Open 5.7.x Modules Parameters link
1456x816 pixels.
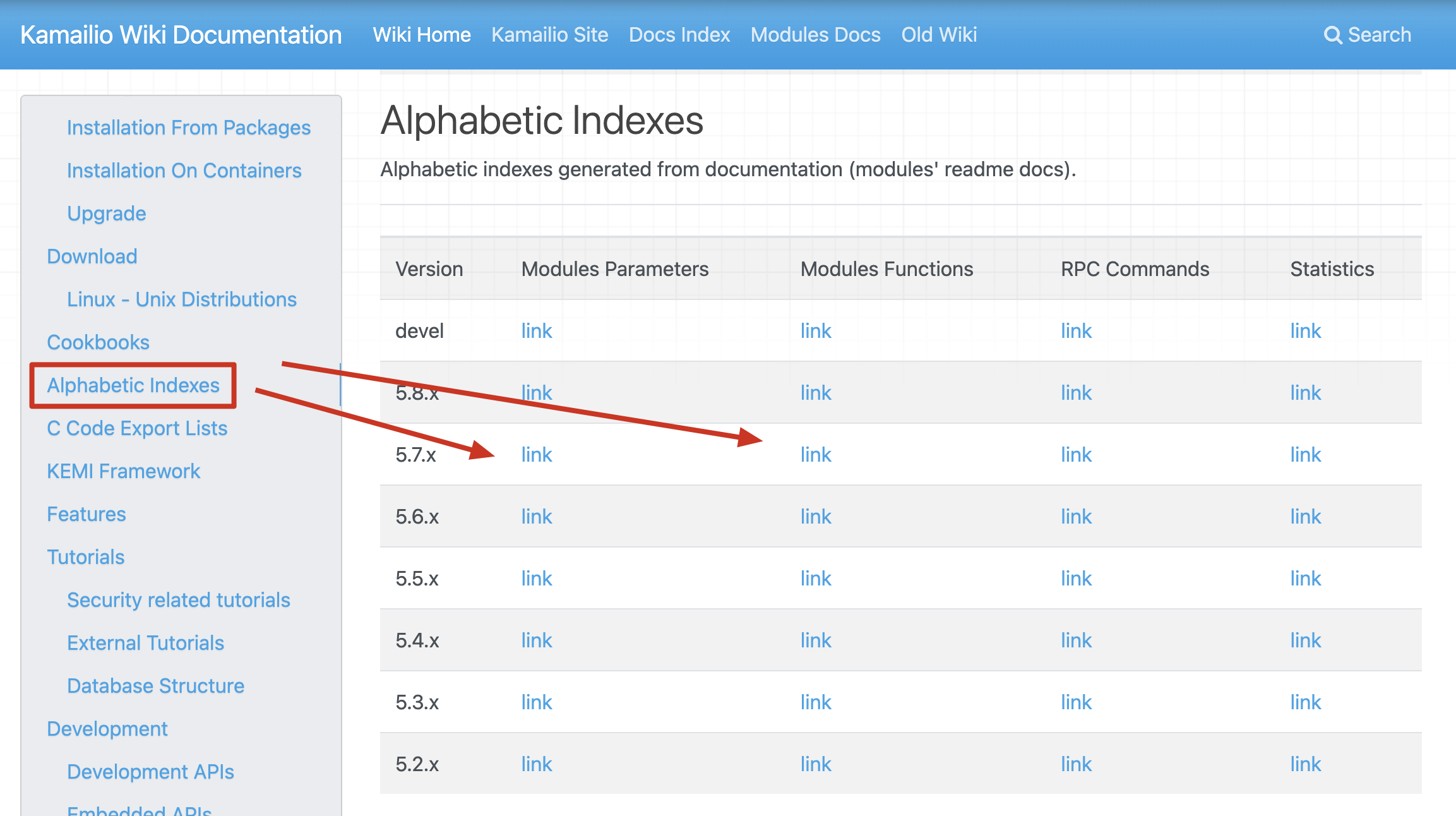537,455
